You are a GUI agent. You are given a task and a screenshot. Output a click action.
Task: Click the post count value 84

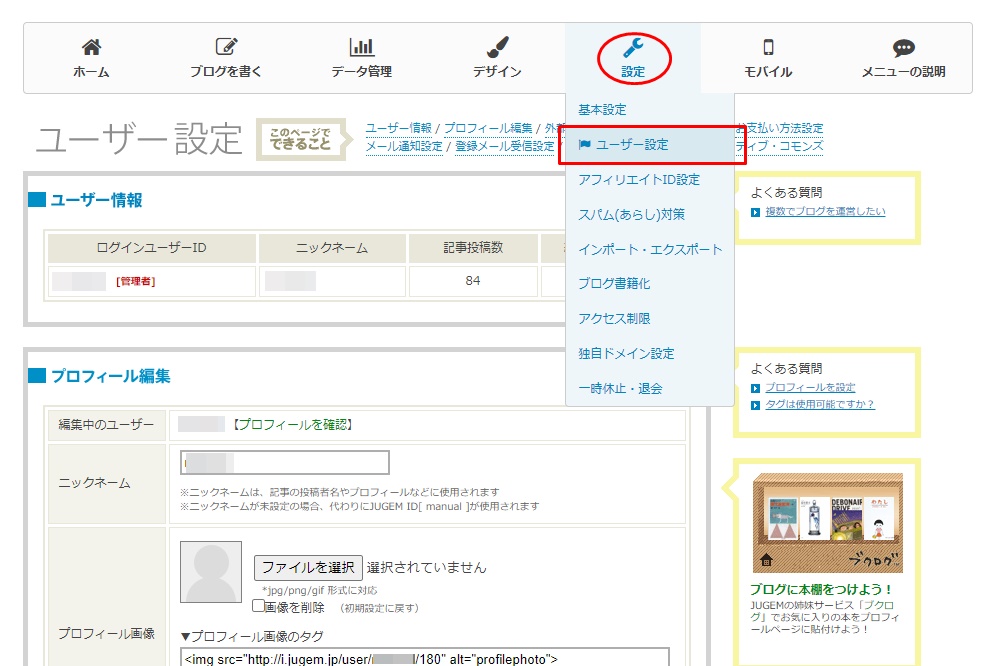pos(473,280)
